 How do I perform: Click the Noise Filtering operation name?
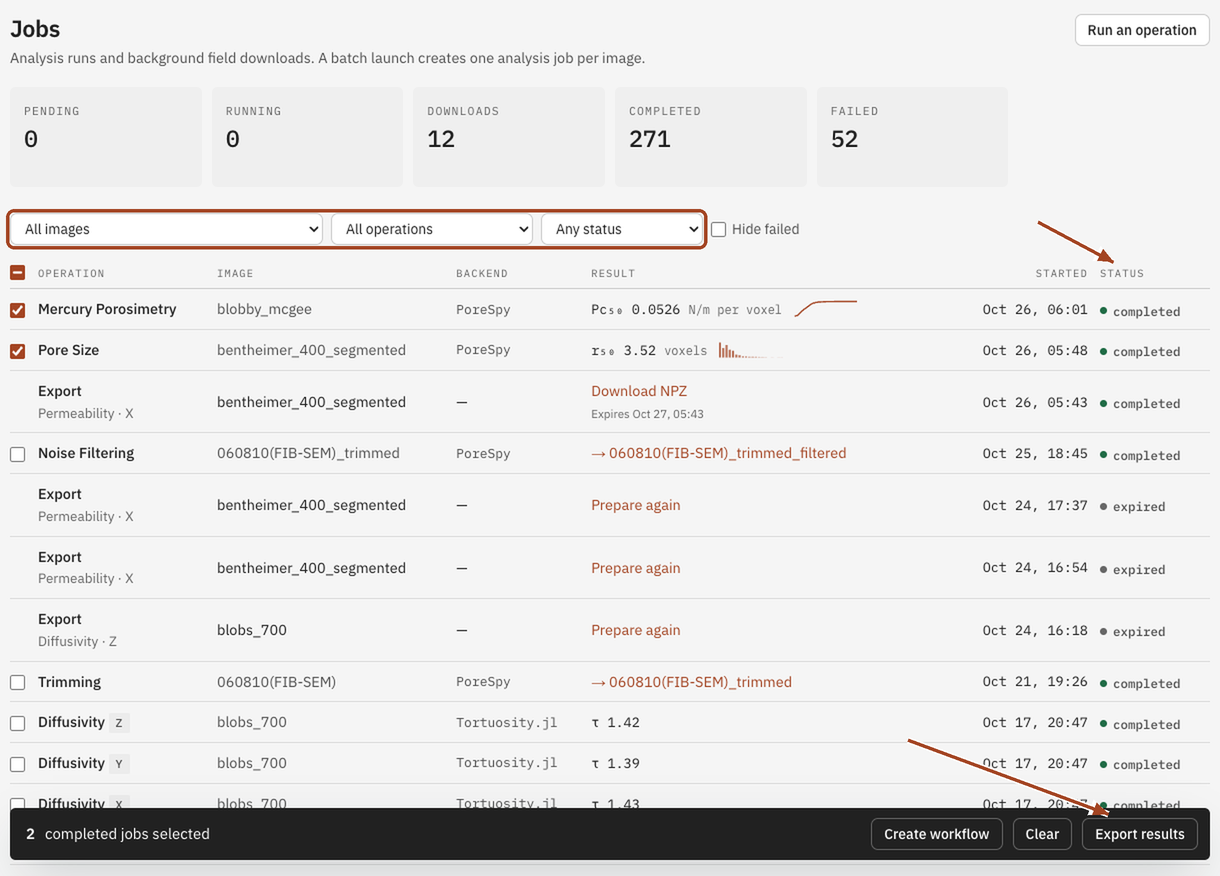(86, 453)
